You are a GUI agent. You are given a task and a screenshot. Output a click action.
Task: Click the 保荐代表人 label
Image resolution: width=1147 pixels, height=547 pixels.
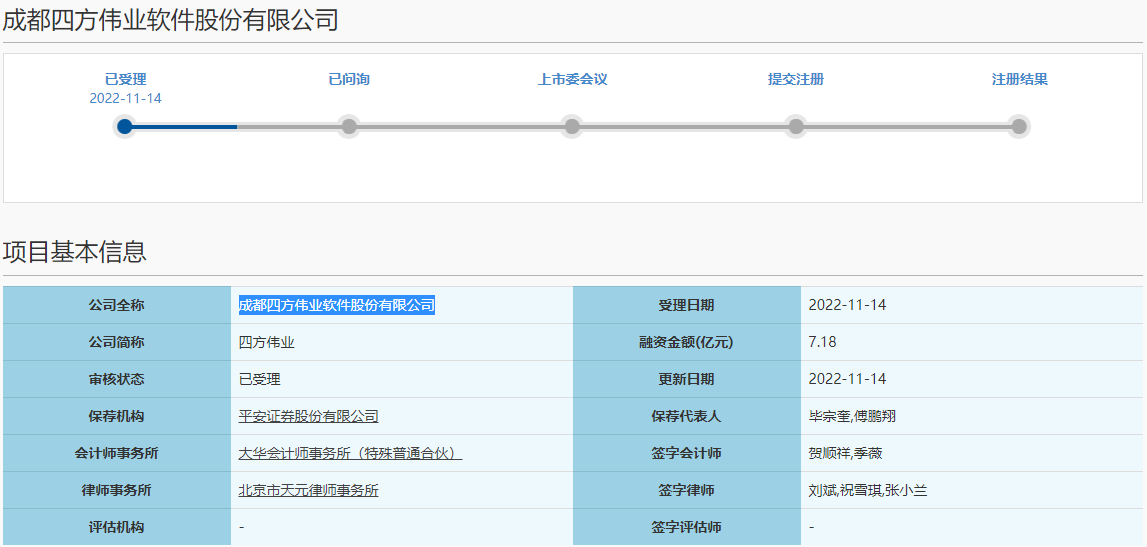(x=686, y=417)
